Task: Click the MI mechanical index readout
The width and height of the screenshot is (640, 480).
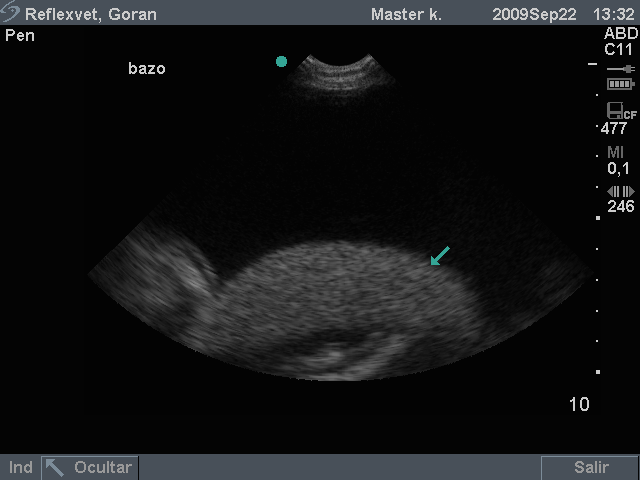Action: (x=618, y=160)
